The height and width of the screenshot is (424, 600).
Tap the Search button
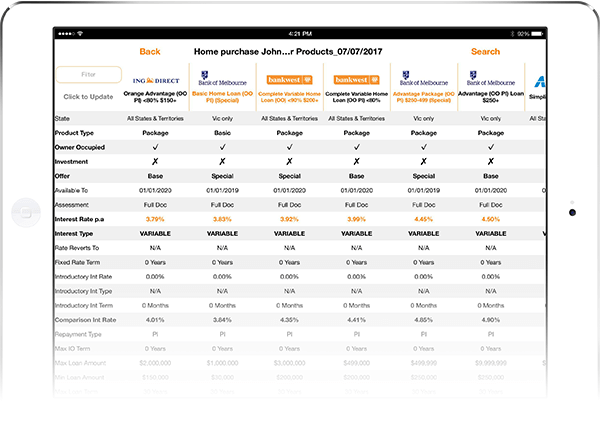[485, 52]
